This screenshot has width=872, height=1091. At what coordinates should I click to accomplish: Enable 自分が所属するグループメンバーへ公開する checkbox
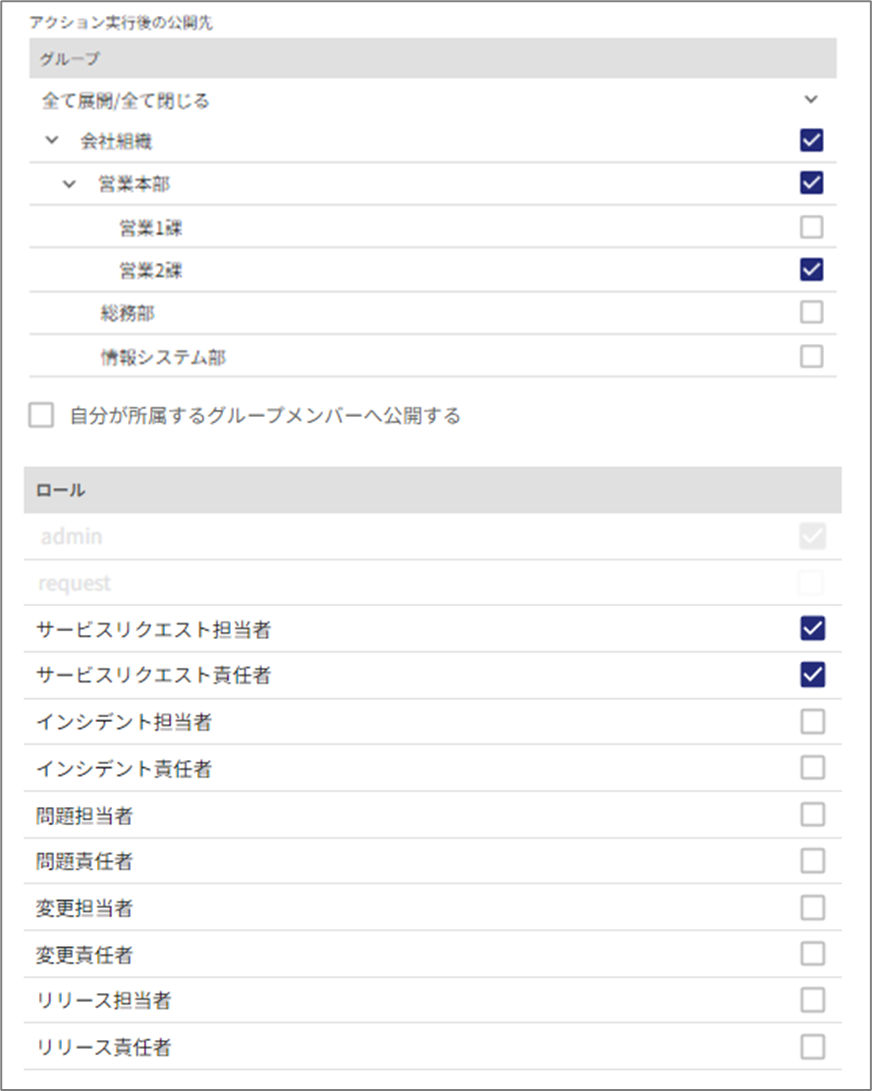(x=41, y=416)
